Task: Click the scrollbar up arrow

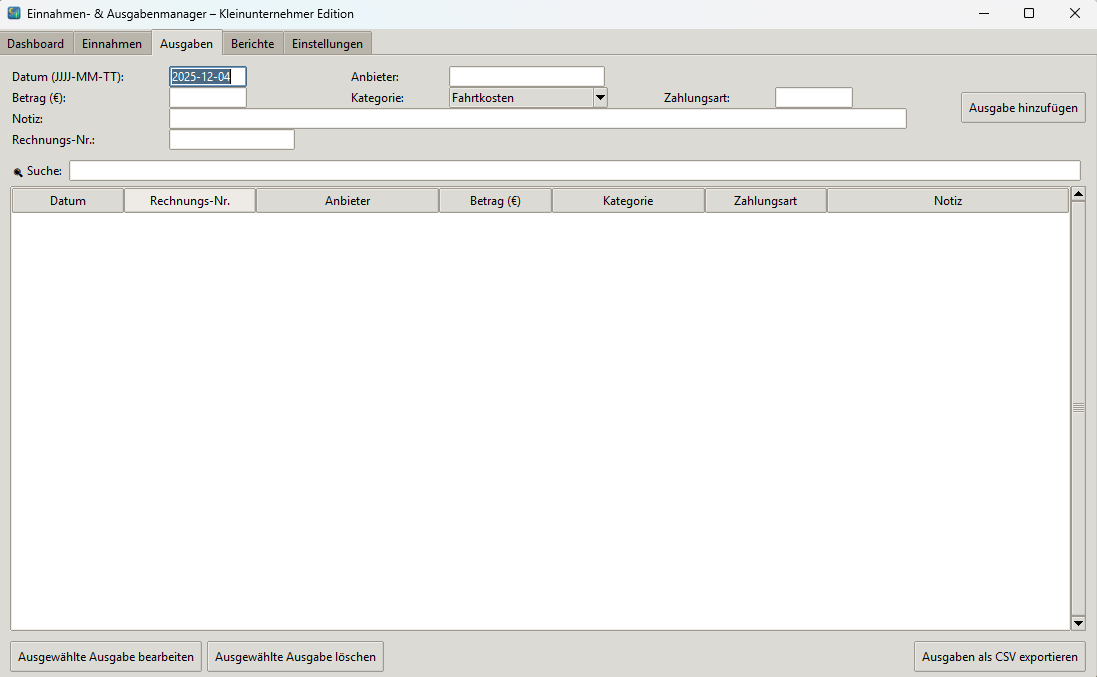Action: point(1078,193)
